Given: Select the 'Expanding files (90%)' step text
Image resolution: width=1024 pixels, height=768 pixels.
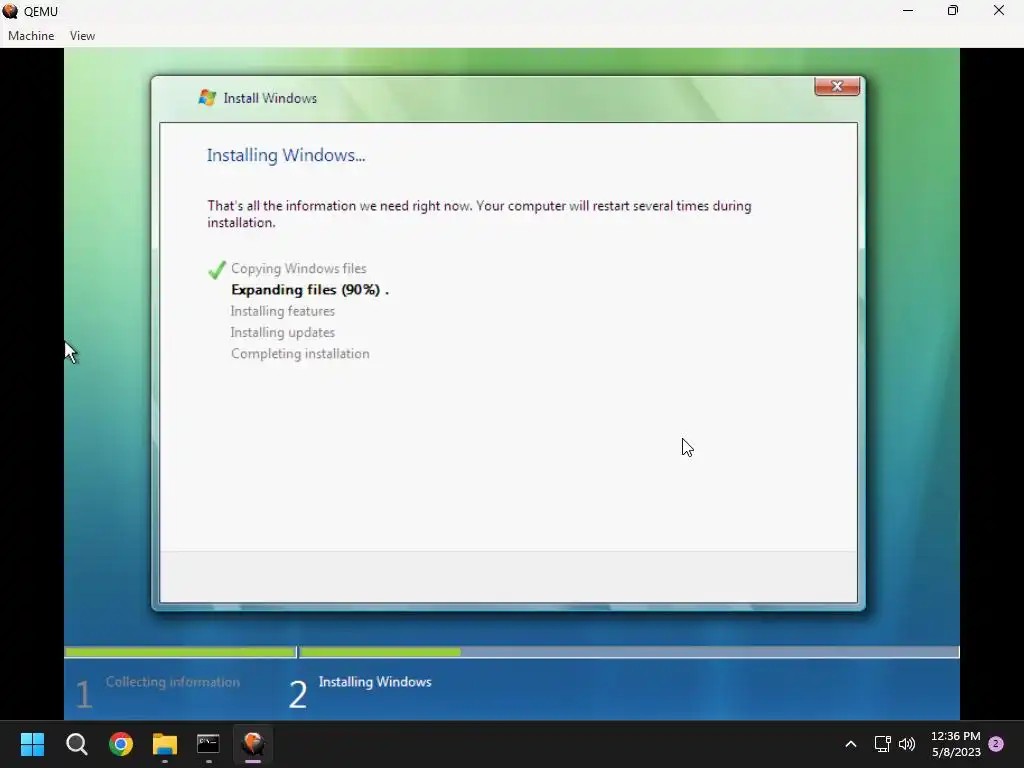Looking at the screenshot, I should 310,290.
